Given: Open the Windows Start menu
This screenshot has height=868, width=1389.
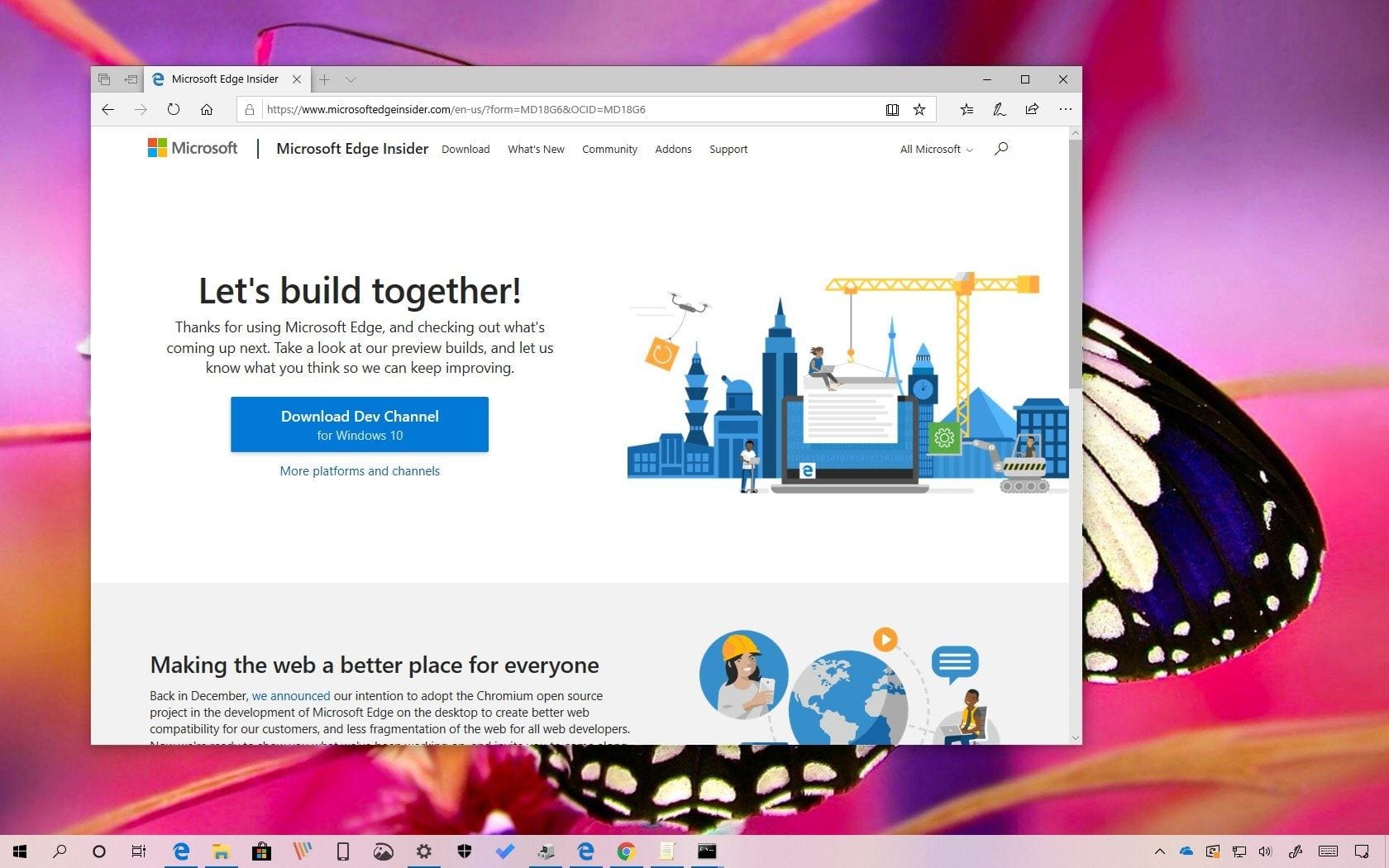Looking at the screenshot, I should pos(20,851).
